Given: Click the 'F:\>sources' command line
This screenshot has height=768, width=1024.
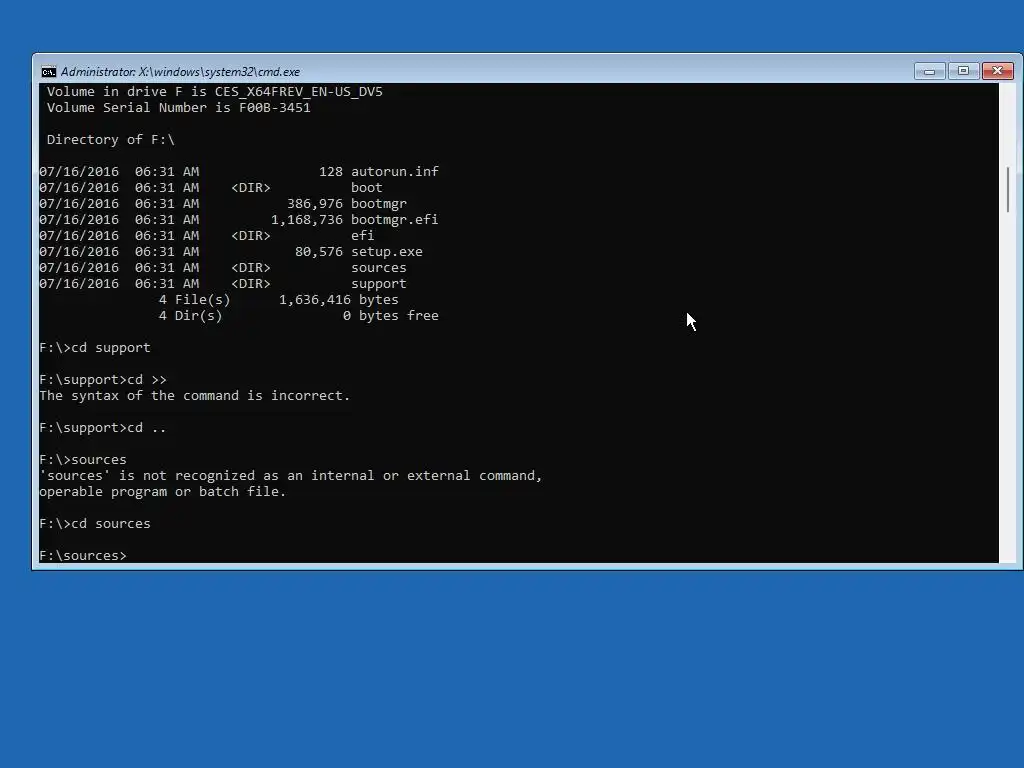Looking at the screenshot, I should point(83,460).
